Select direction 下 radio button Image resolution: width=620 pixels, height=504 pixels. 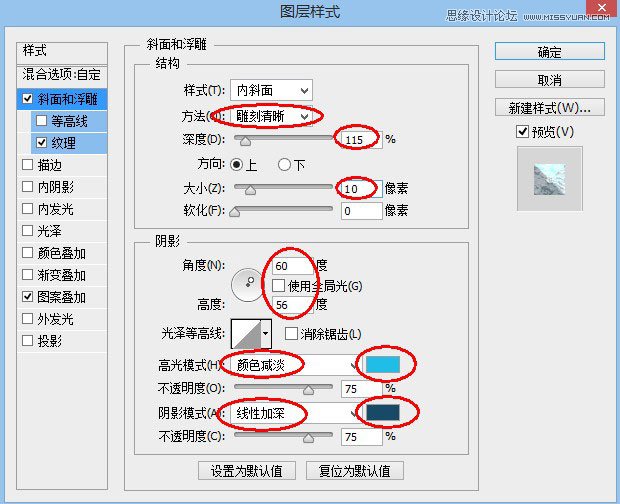pos(284,164)
